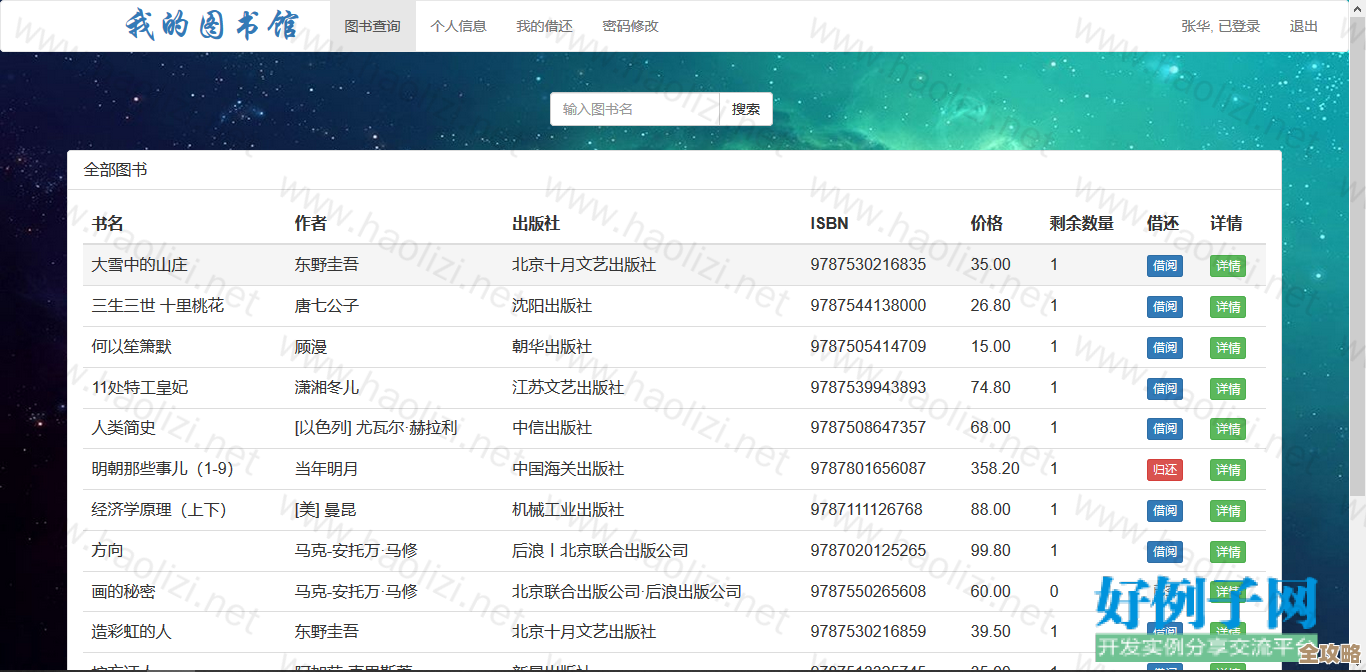Borrow 方向 by 马克-安托万·马修
This screenshot has height=672, width=1366.
tap(1164, 551)
